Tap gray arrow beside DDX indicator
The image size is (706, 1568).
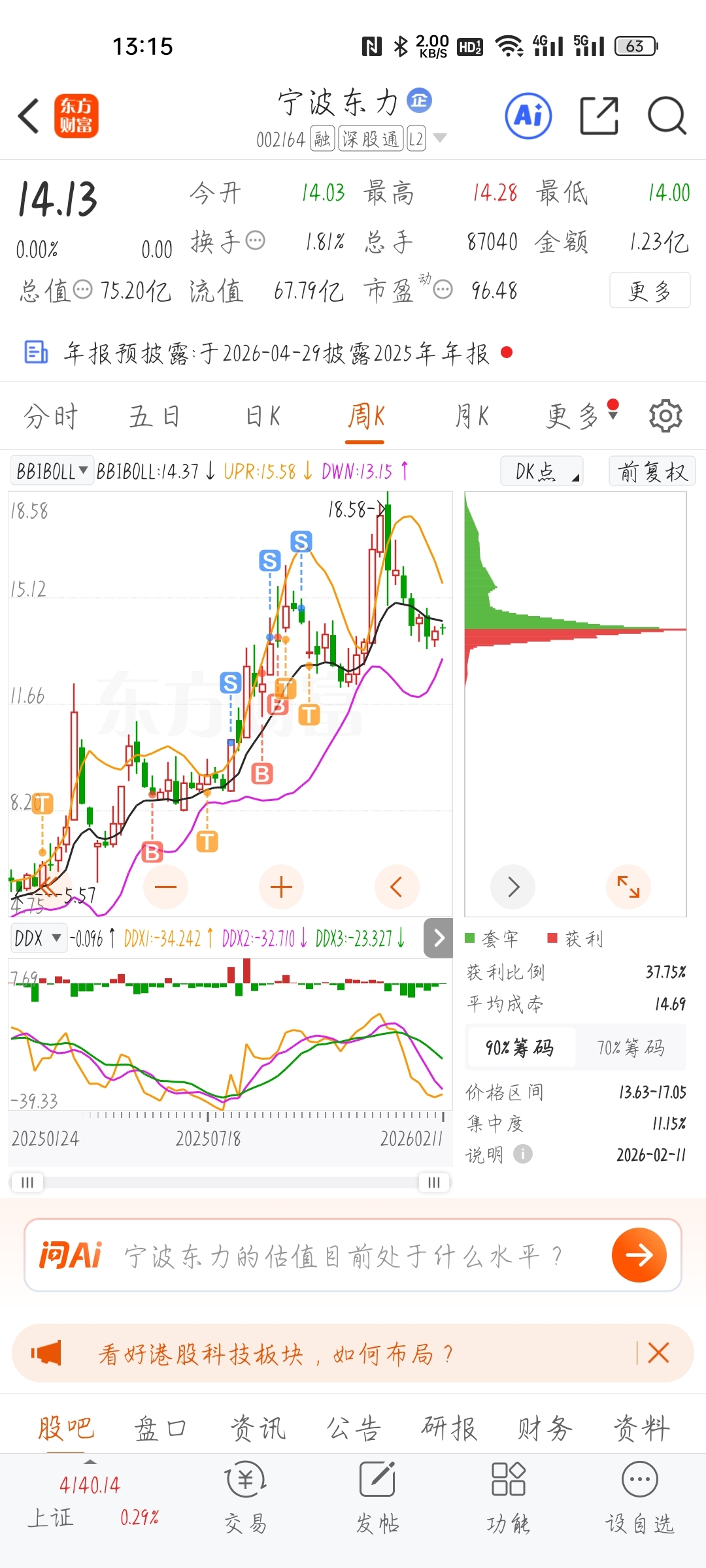pos(439,938)
